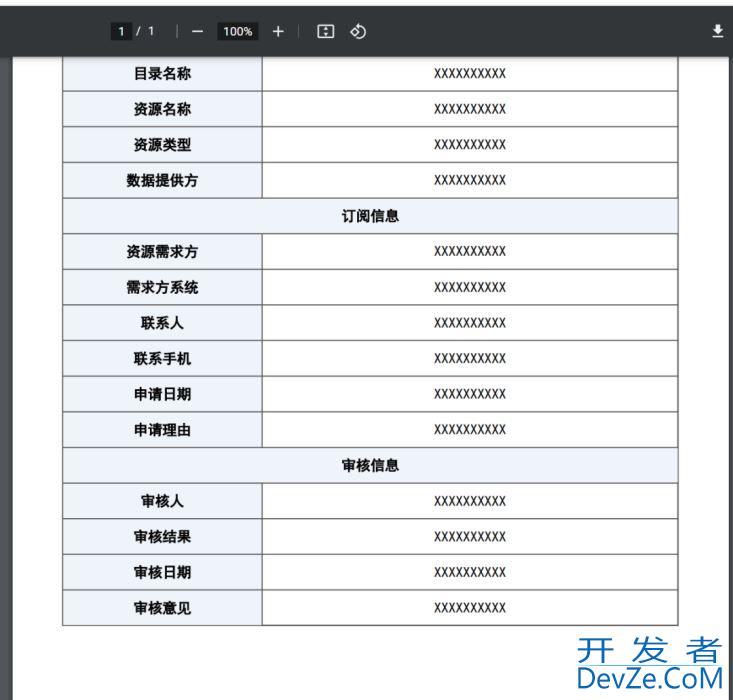Select the 数据提供方 label cell

pos(162,180)
